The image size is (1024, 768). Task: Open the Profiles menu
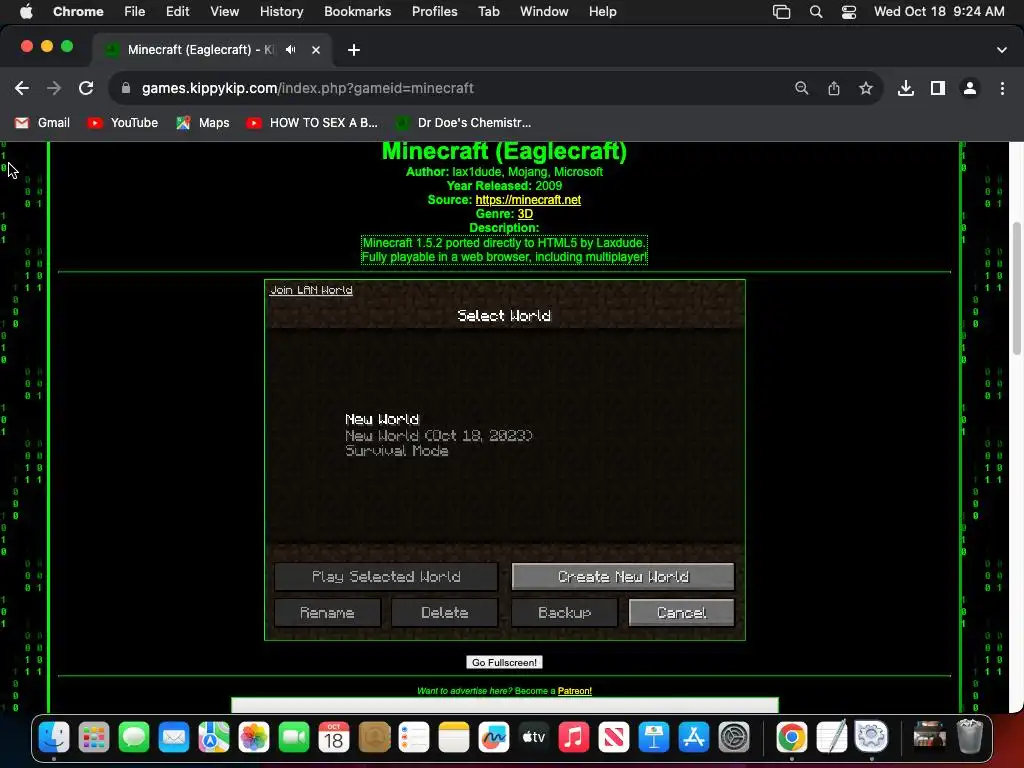435,12
